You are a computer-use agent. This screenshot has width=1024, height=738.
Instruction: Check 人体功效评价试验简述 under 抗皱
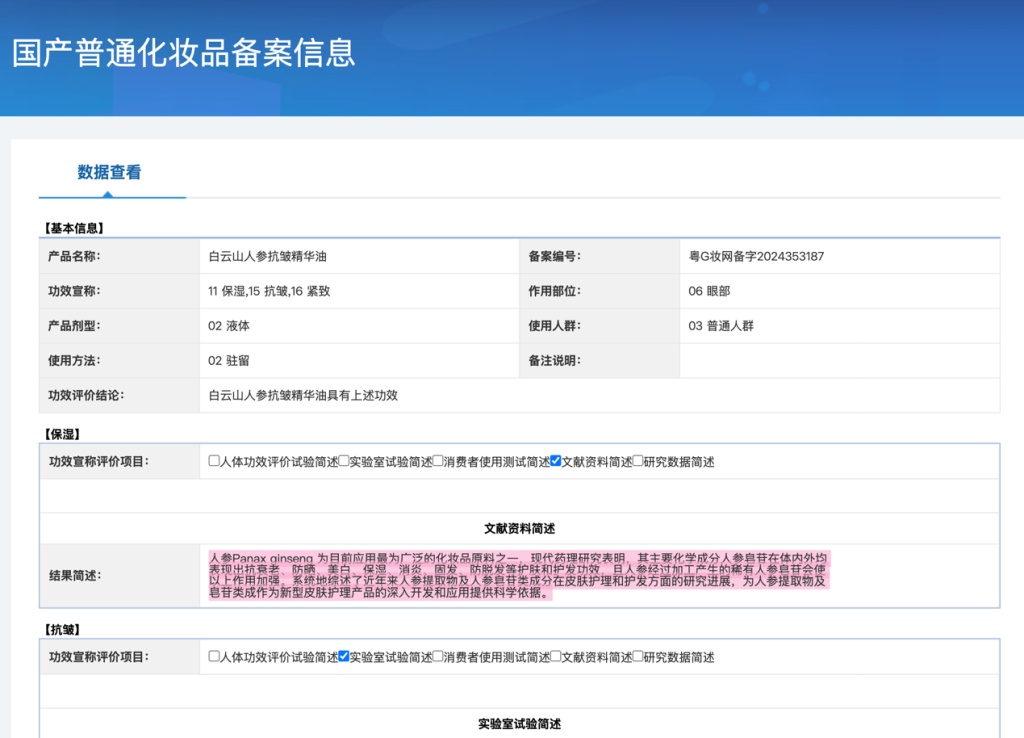(x=212, y=657)
